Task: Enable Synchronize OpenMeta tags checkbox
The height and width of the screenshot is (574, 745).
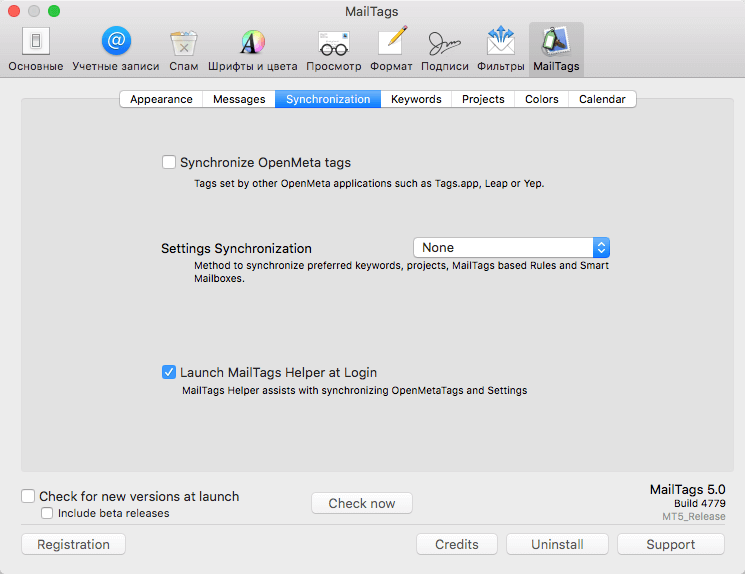Action: tap(169, 162)
